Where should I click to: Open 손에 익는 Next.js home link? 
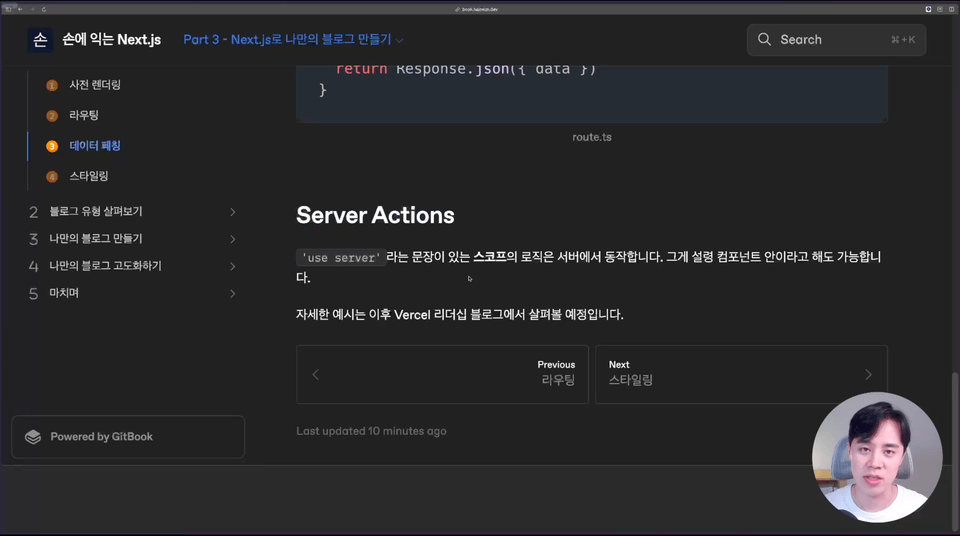point(111,40)
